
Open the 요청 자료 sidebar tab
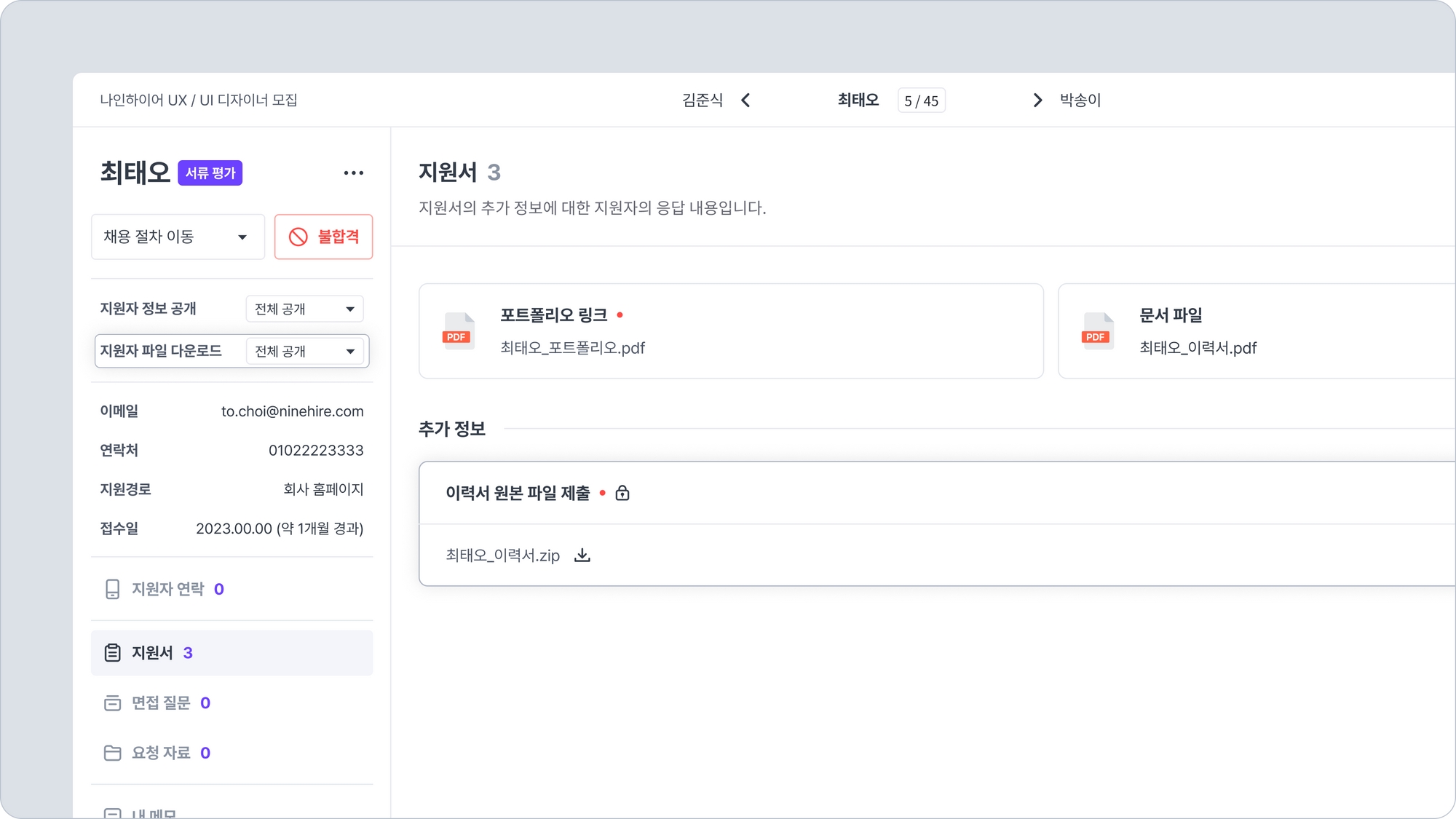click(x=160, y=753)
